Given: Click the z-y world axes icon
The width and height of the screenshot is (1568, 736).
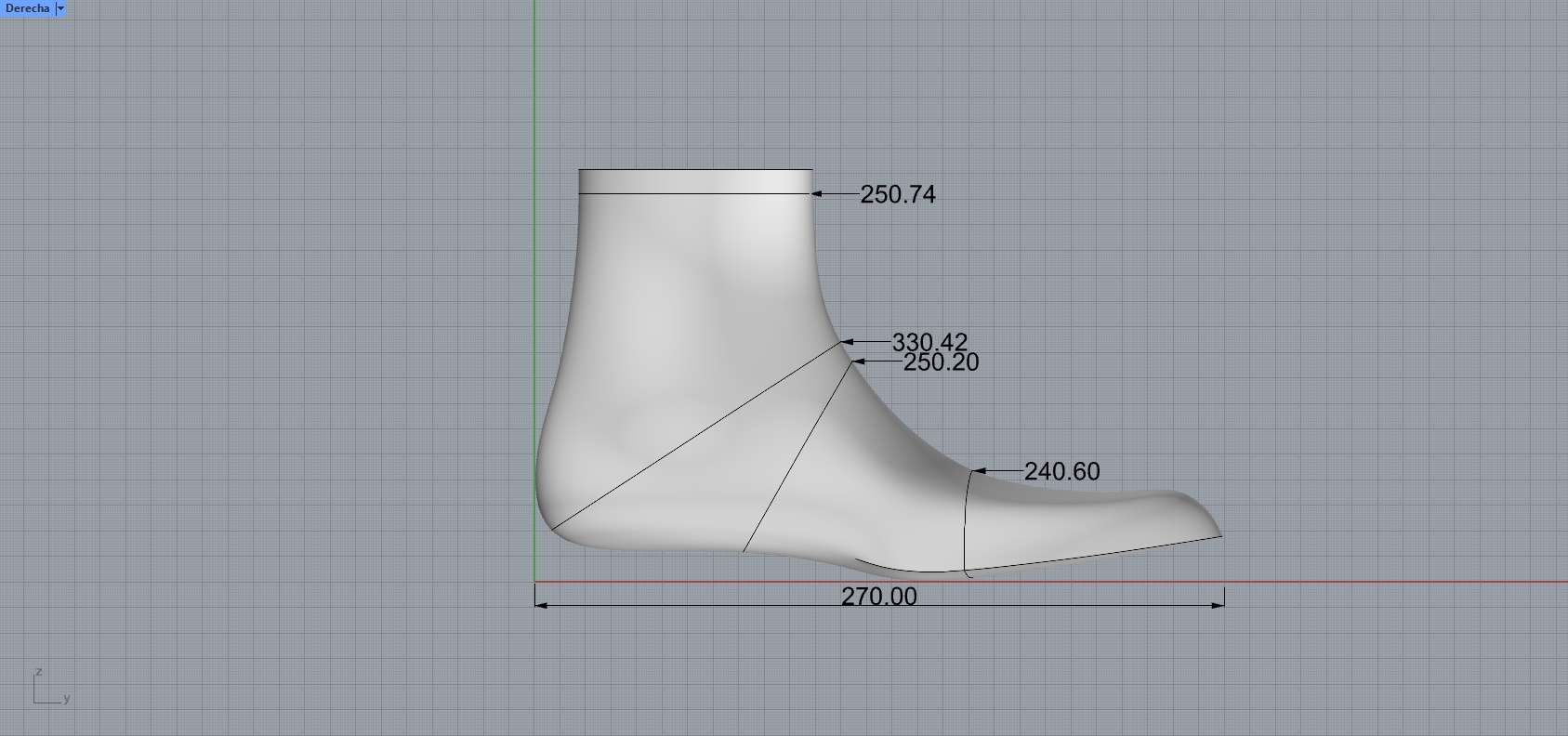Looking at the screenshot, I should [51, 686].
